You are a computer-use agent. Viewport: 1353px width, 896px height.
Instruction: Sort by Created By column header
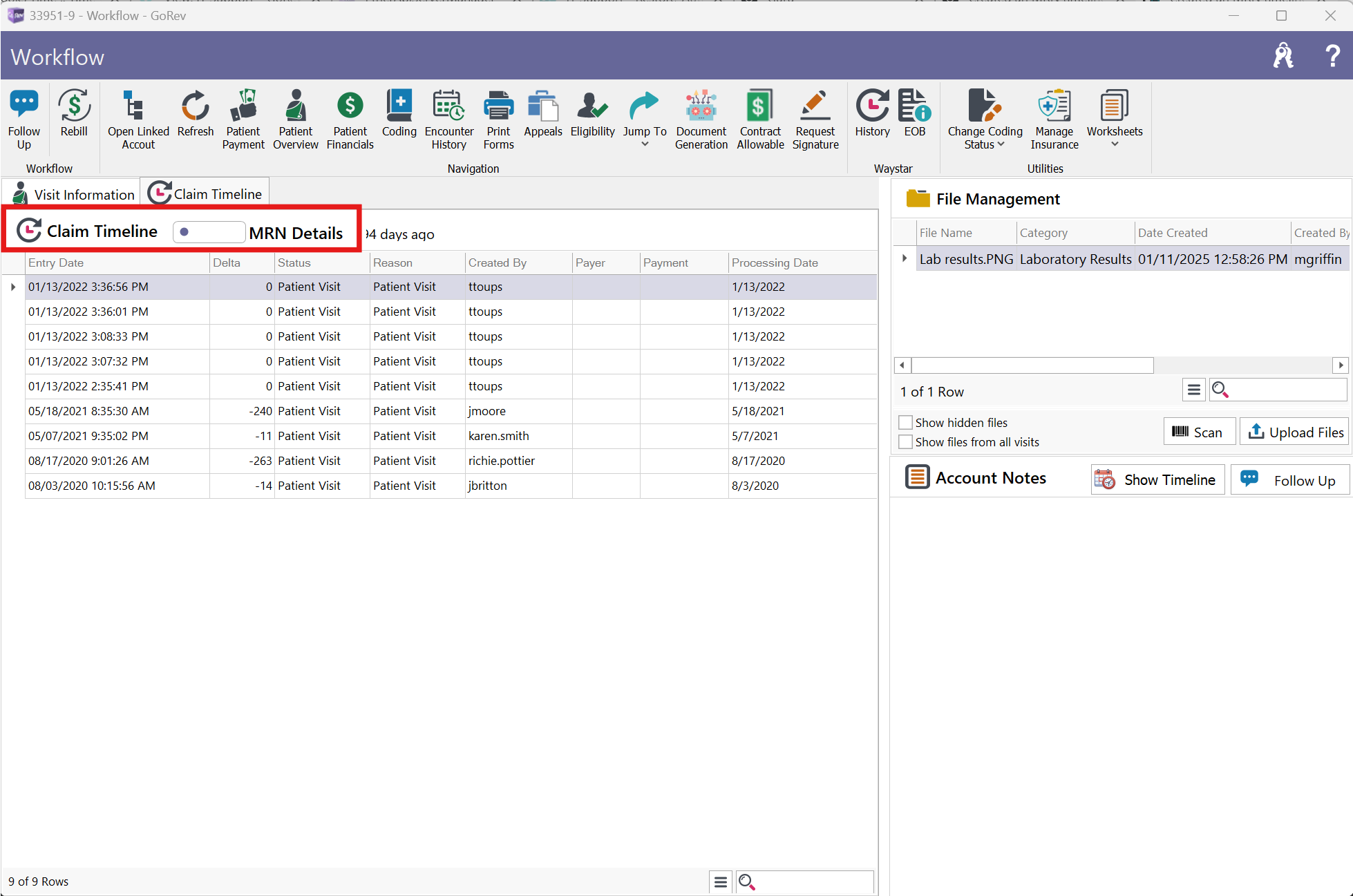519,263
